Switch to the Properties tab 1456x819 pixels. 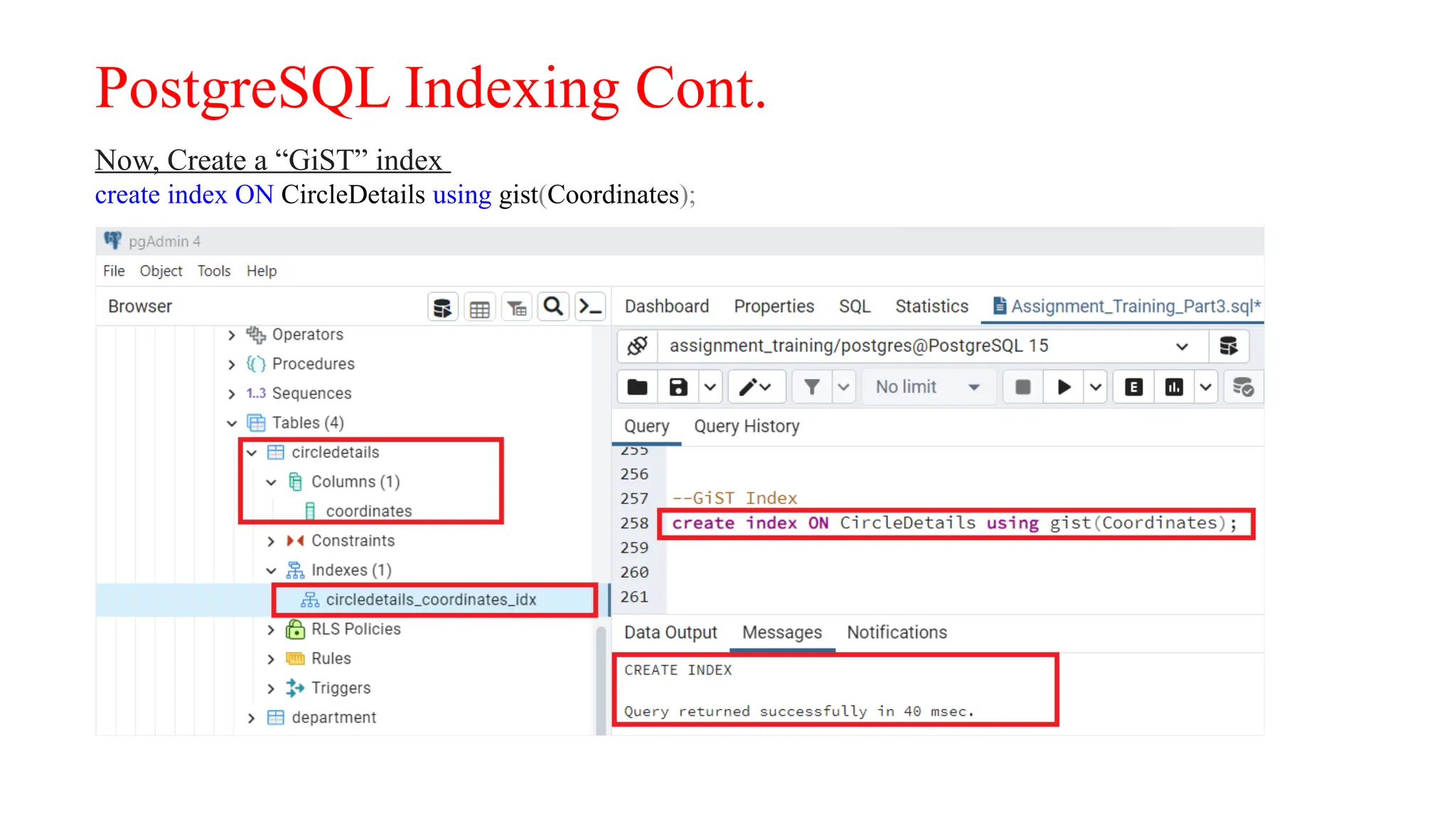pos(774,306)
